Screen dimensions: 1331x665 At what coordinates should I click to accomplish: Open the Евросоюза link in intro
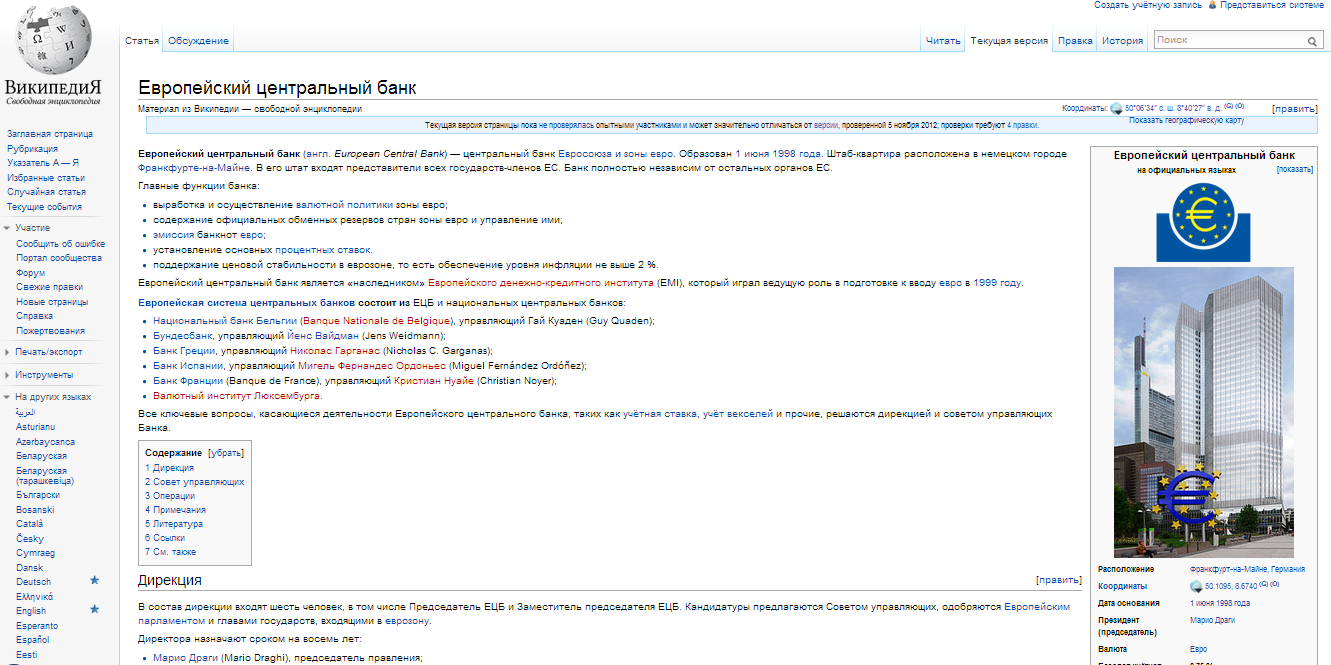[582, 154]
